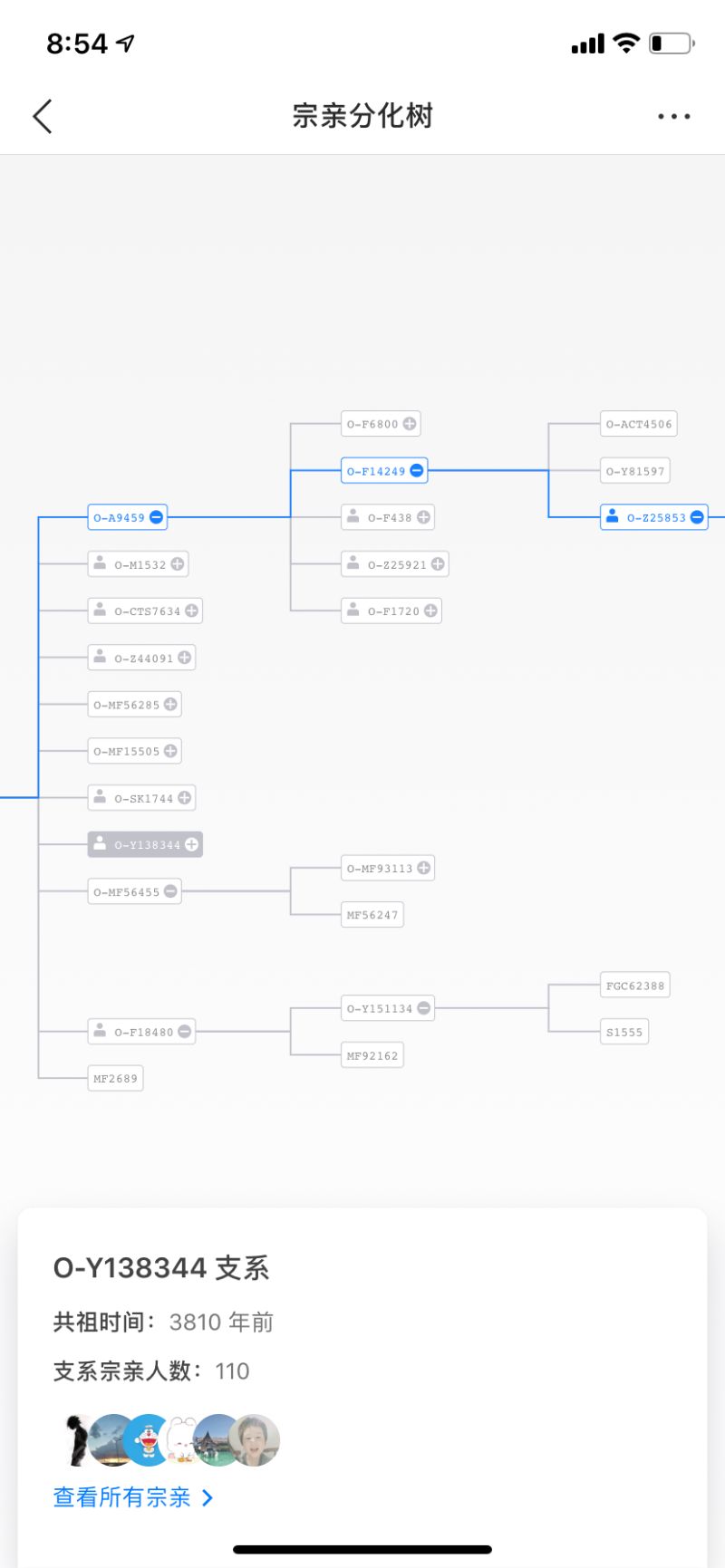This screenshot has height=1568, width=725.
Task: Tap person icon on O-F18480 node
Action: coord(100,1030)
